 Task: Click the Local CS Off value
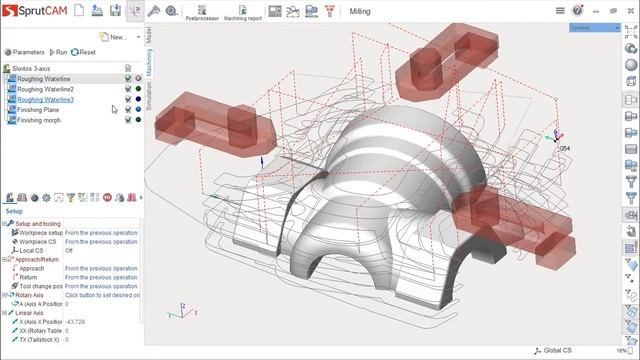click(x=69, y=251)
